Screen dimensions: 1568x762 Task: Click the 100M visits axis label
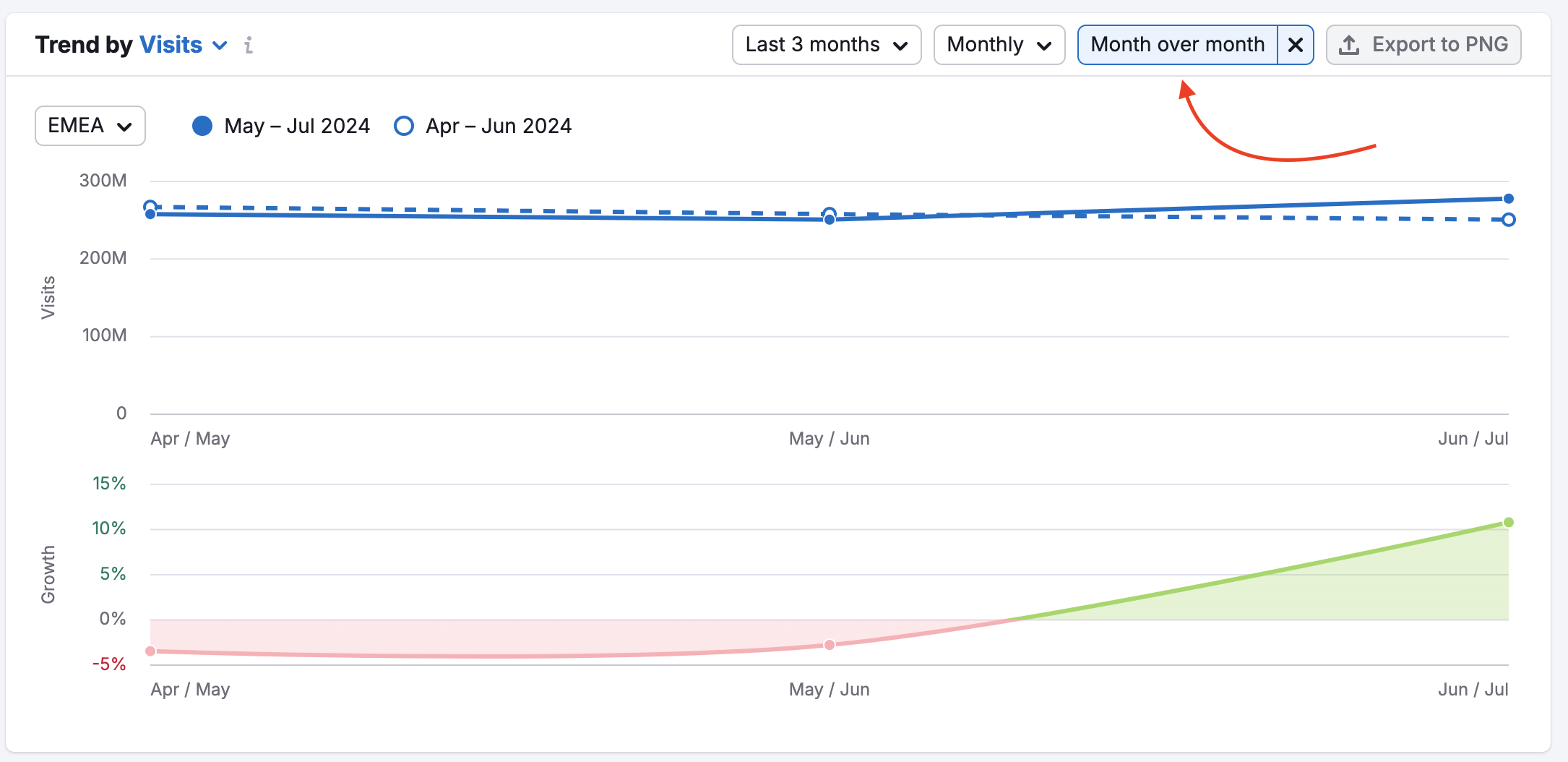point(104,335)
